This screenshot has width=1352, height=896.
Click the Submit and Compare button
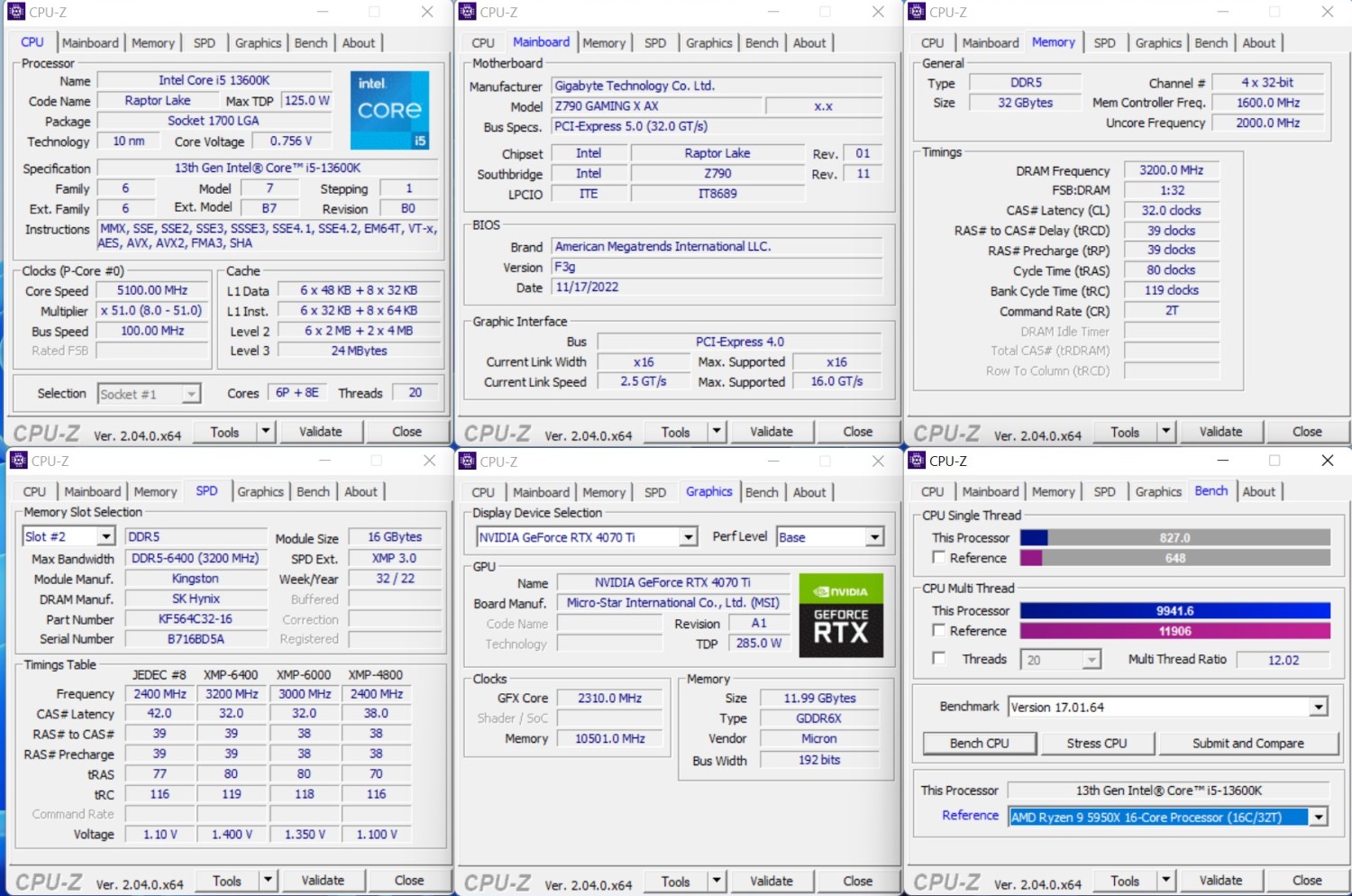(1247, 744)
